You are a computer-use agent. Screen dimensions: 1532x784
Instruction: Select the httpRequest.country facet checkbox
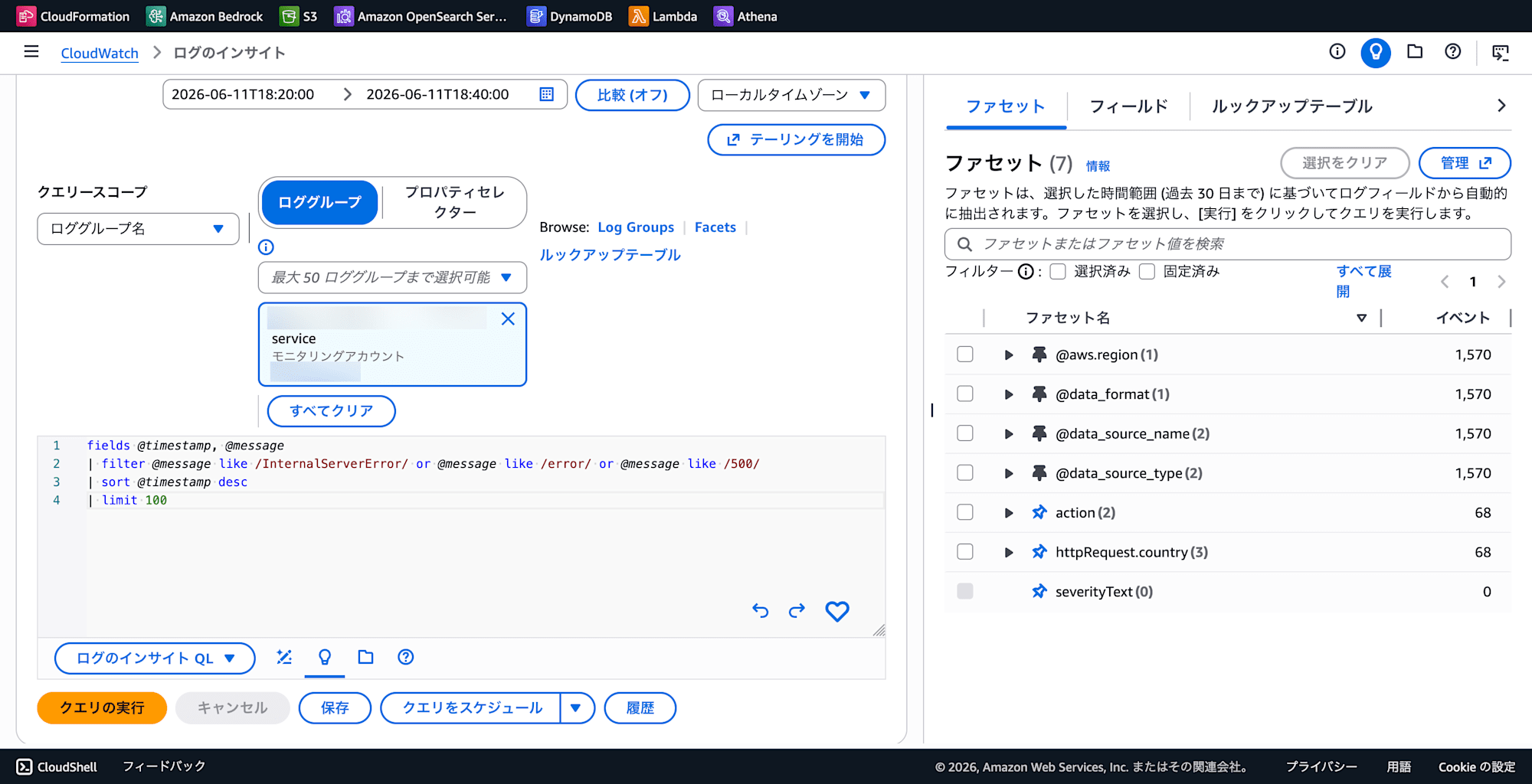(x=965, y=552)
